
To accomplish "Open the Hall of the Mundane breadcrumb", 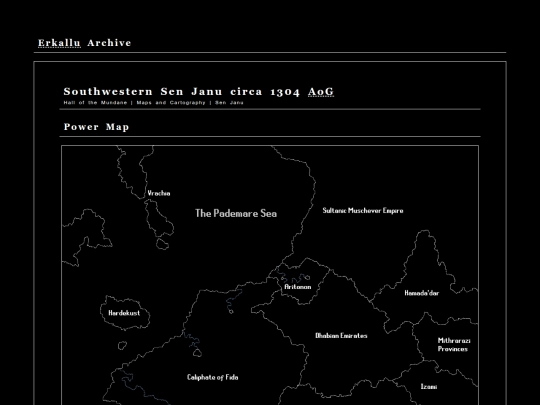I will (x=95, y=103).
